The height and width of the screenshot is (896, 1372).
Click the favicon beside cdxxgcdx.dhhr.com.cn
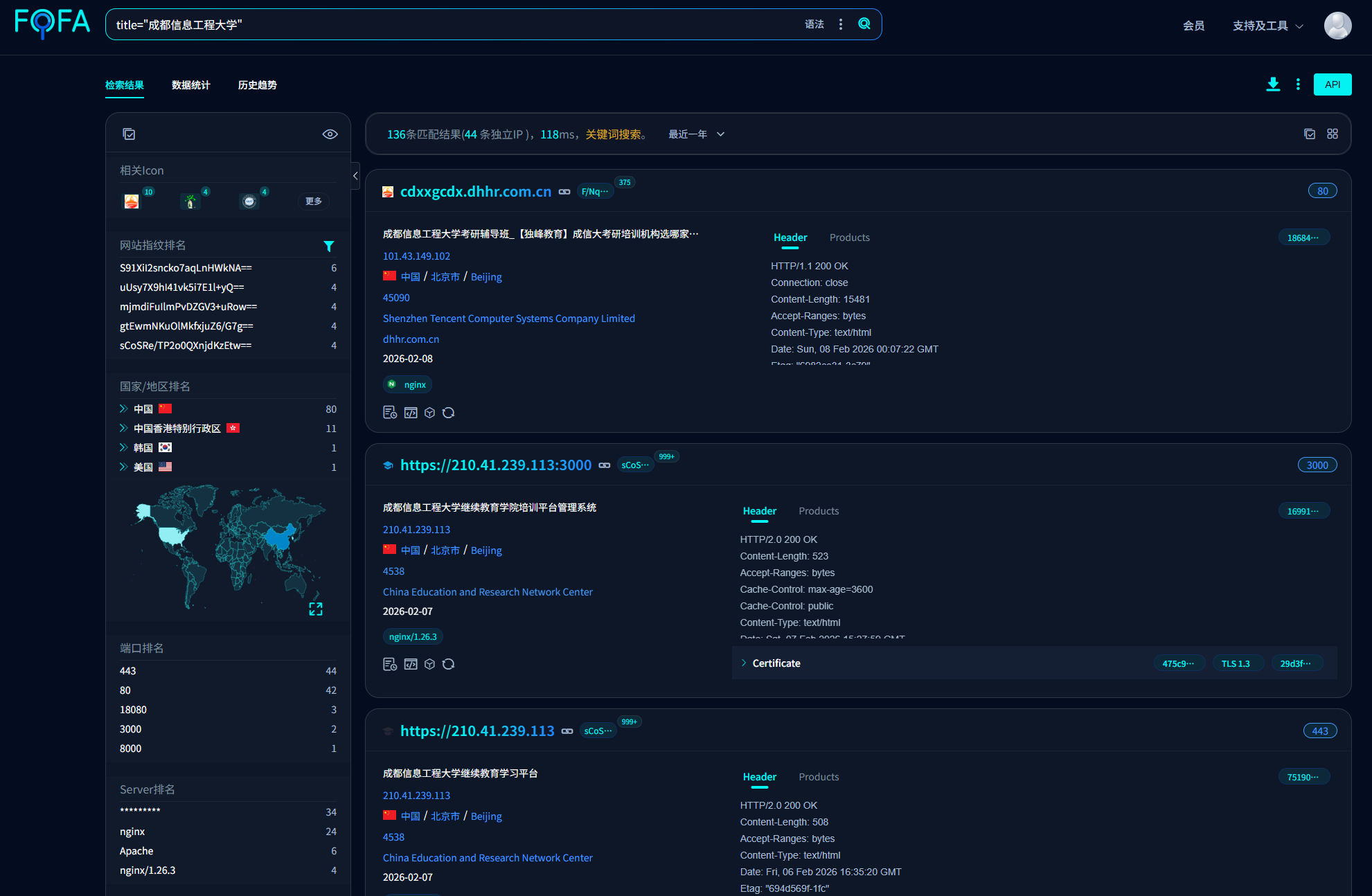pyautogui.click(x=388, y=192)
